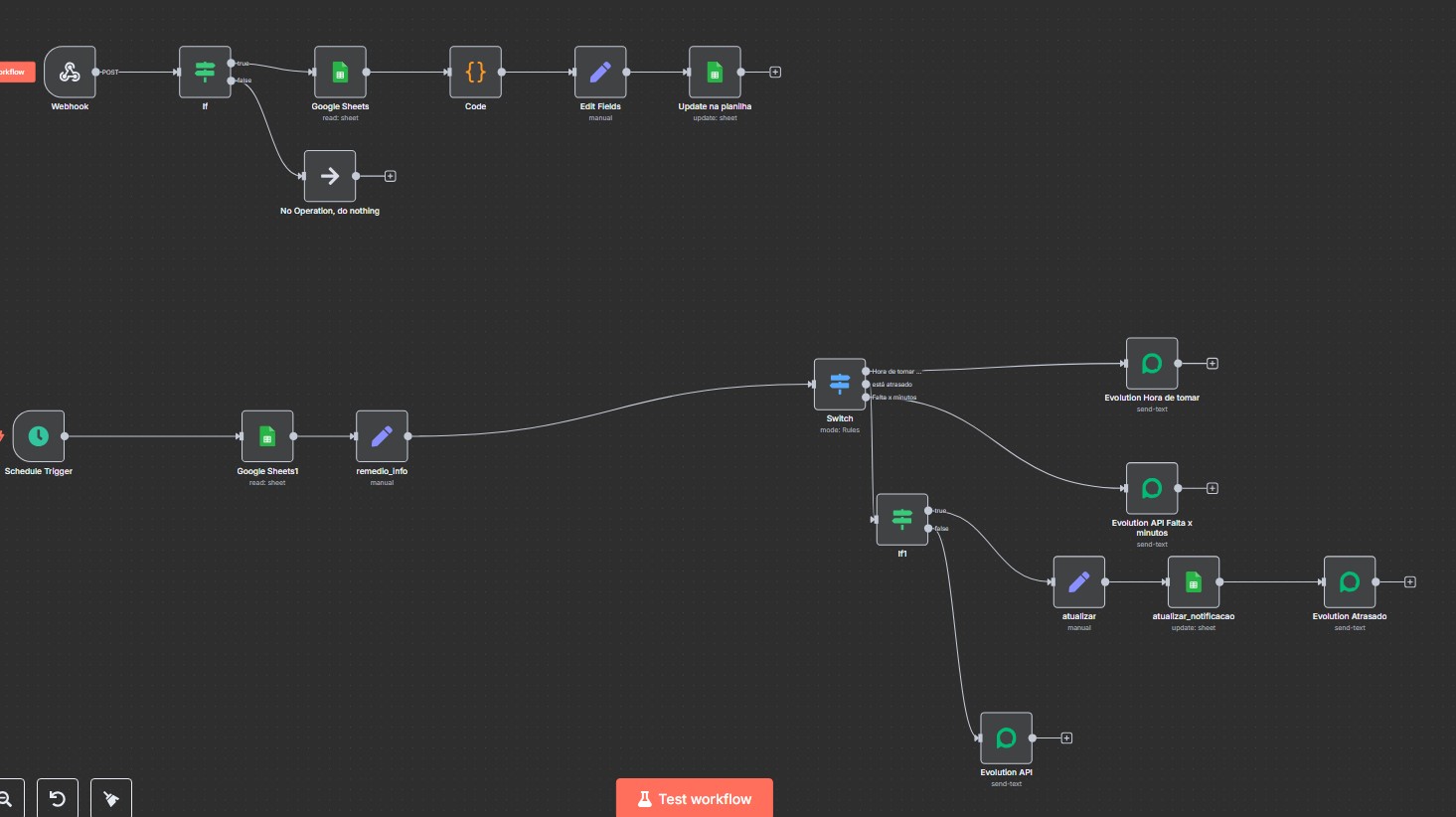
Task: Select the remedio_info node
Action: pos(382,436)
